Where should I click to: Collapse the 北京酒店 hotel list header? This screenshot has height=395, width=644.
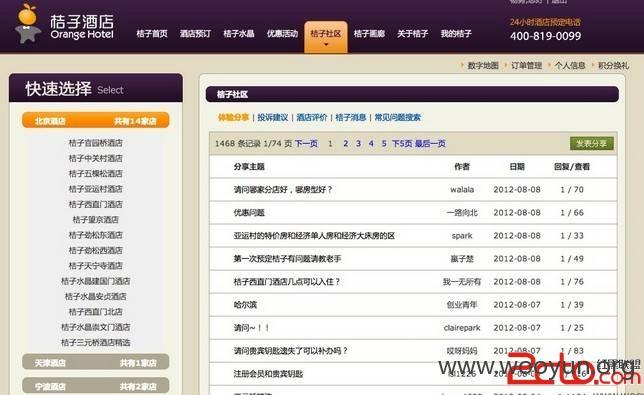(96, 120)
